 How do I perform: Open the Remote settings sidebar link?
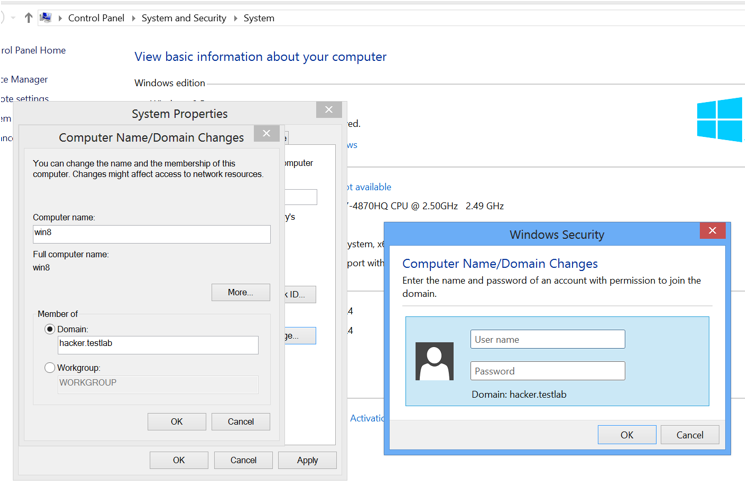click(x=24, y=98)
